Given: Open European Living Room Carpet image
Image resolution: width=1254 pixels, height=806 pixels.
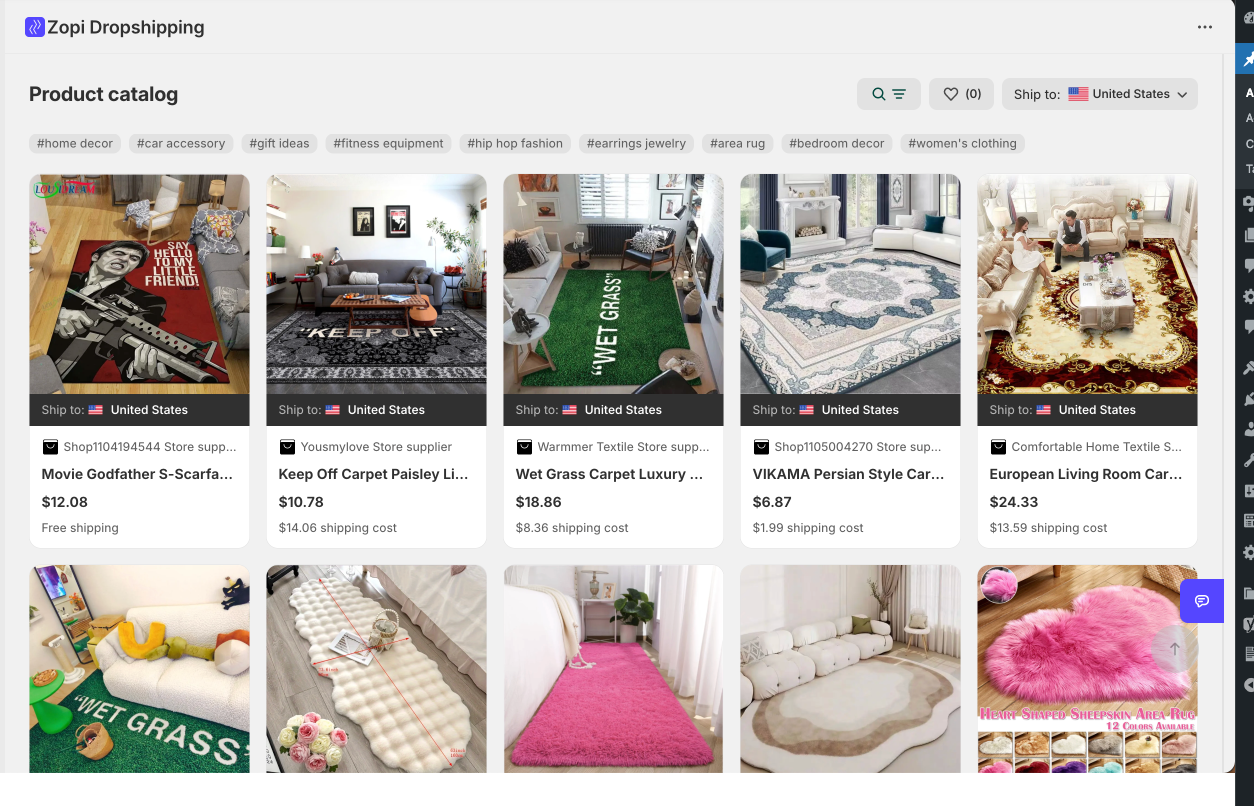Looking at the screenshot, I should coord(1087,284).
